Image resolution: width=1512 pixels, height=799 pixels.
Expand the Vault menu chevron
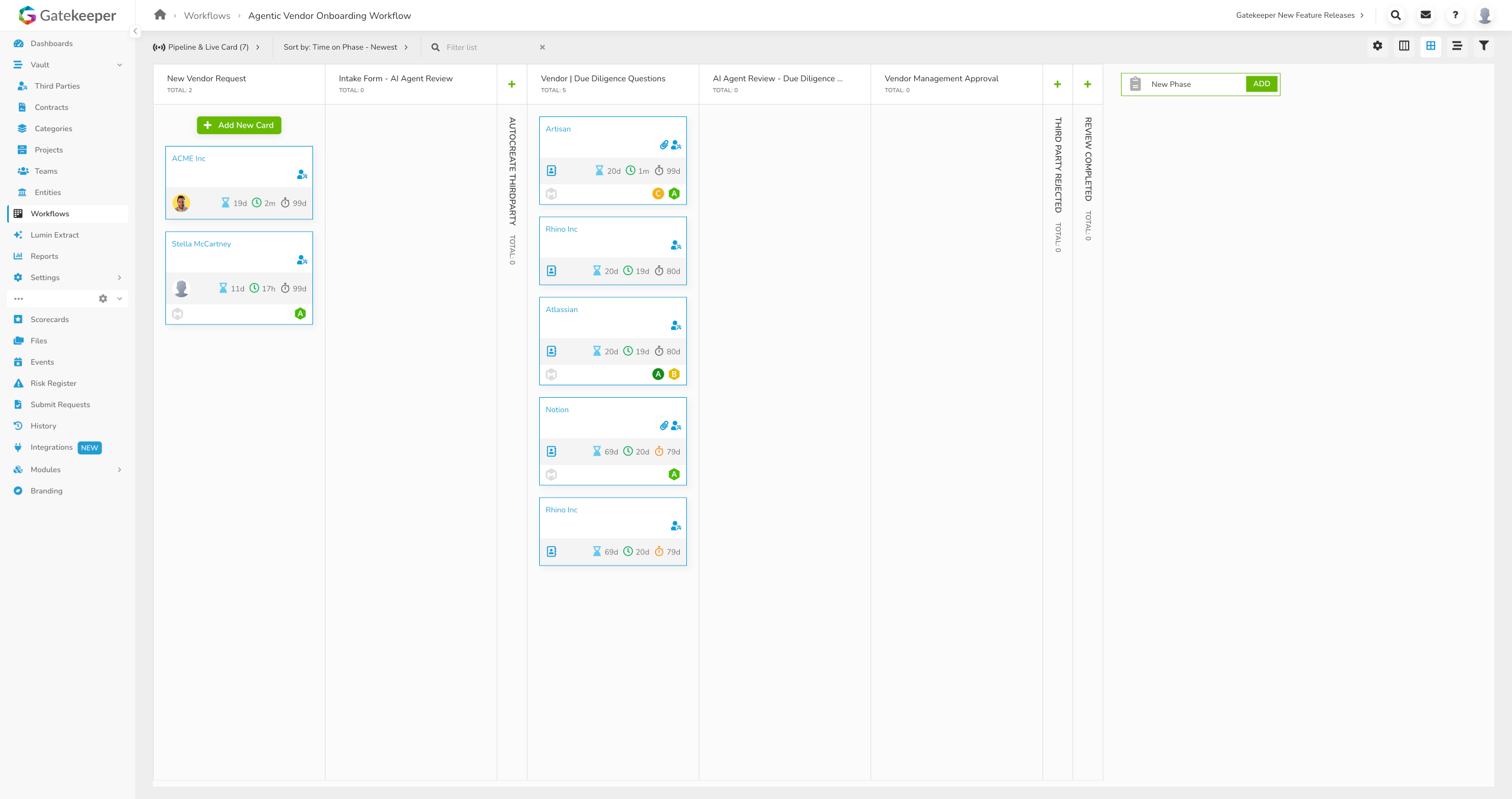click(x=119, y=65)
